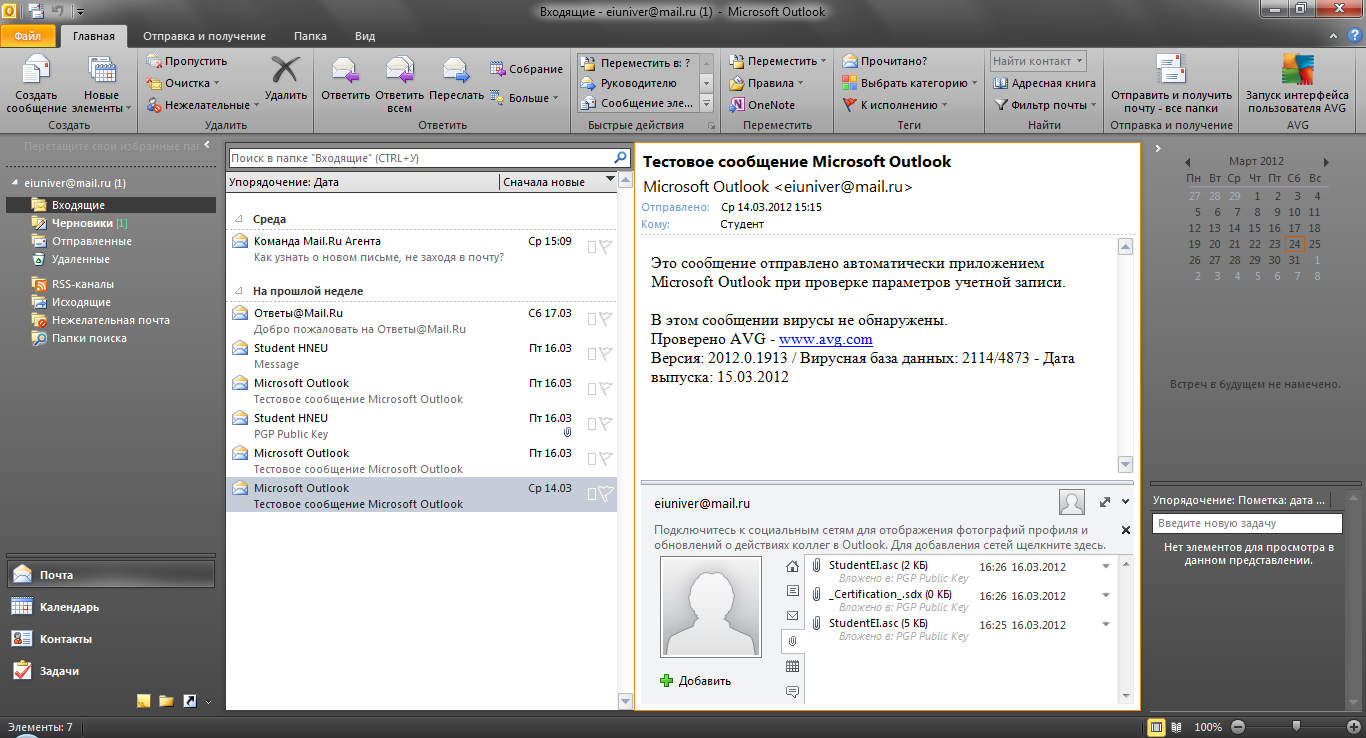1366x738 pixels.
Task: Flag the Команда Mail.Ru Агента message
Action: (606, 247)
